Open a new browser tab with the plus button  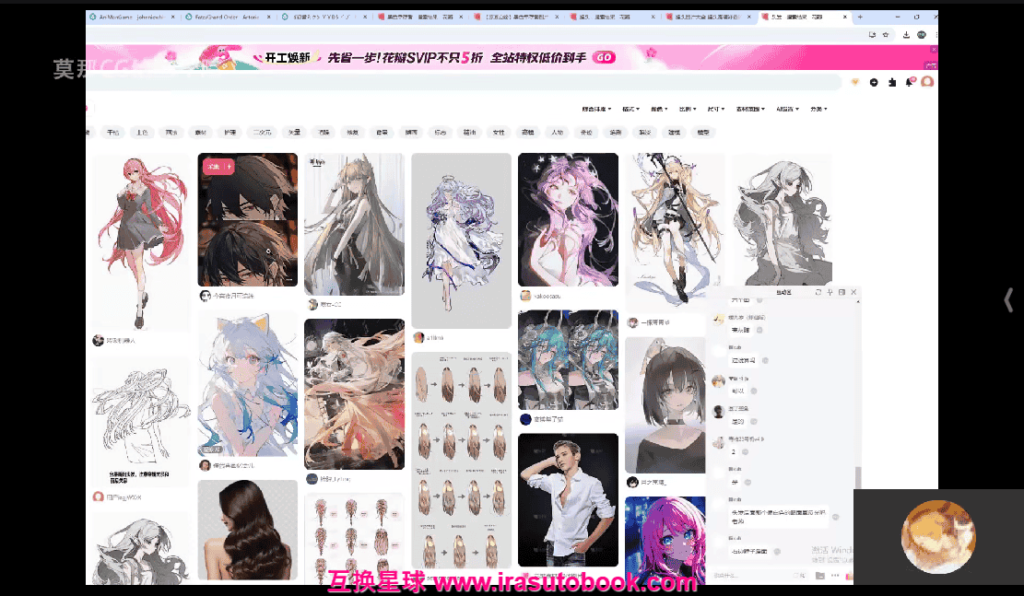[x=860, y=17]
